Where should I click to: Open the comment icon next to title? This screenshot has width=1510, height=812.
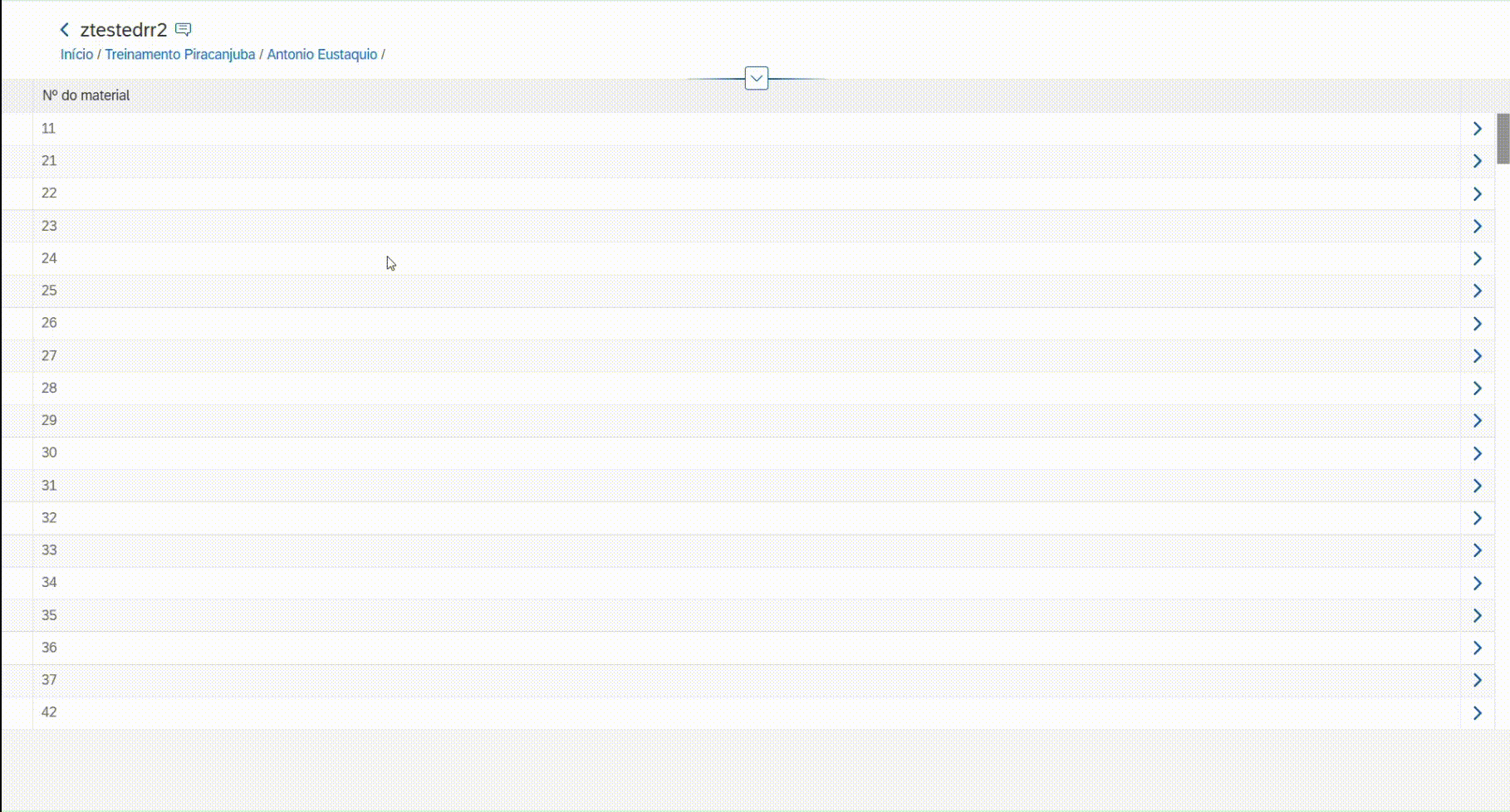(x=184, y=30)
